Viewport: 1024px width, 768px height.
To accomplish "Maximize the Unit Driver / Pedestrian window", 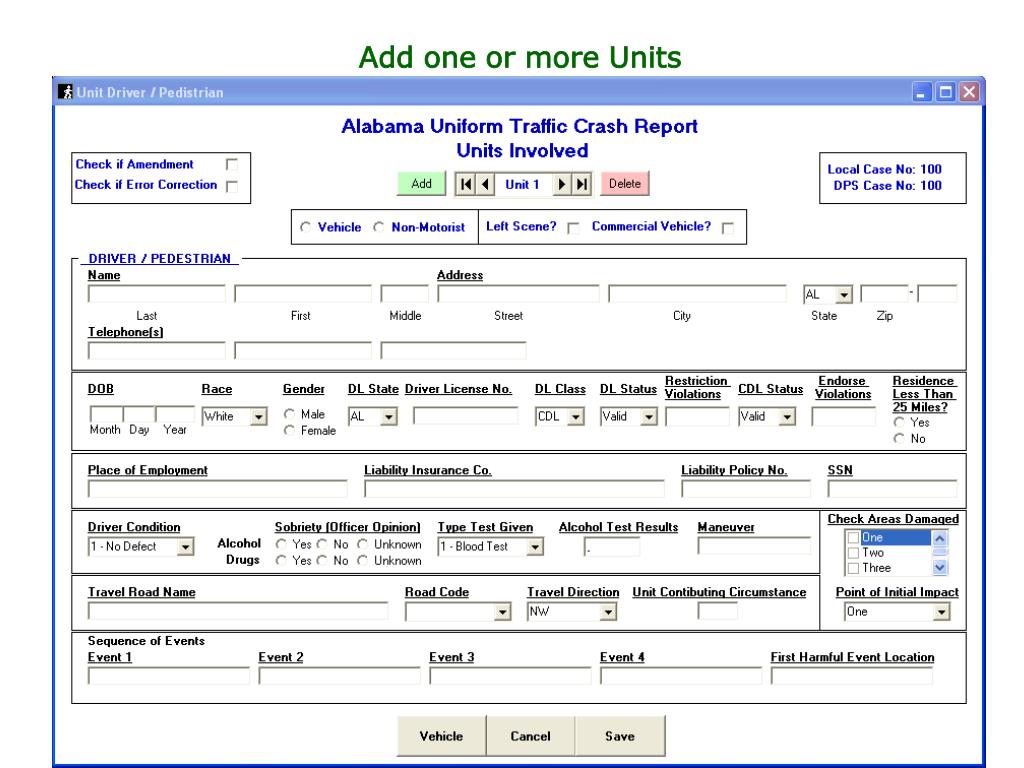I will click(x=945, y=92).
